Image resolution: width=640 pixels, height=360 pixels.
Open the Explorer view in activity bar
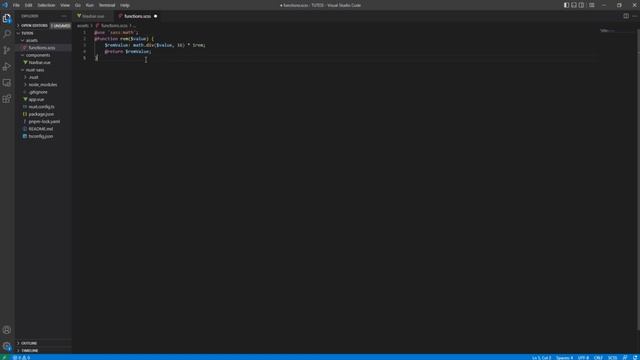[7, 18]
